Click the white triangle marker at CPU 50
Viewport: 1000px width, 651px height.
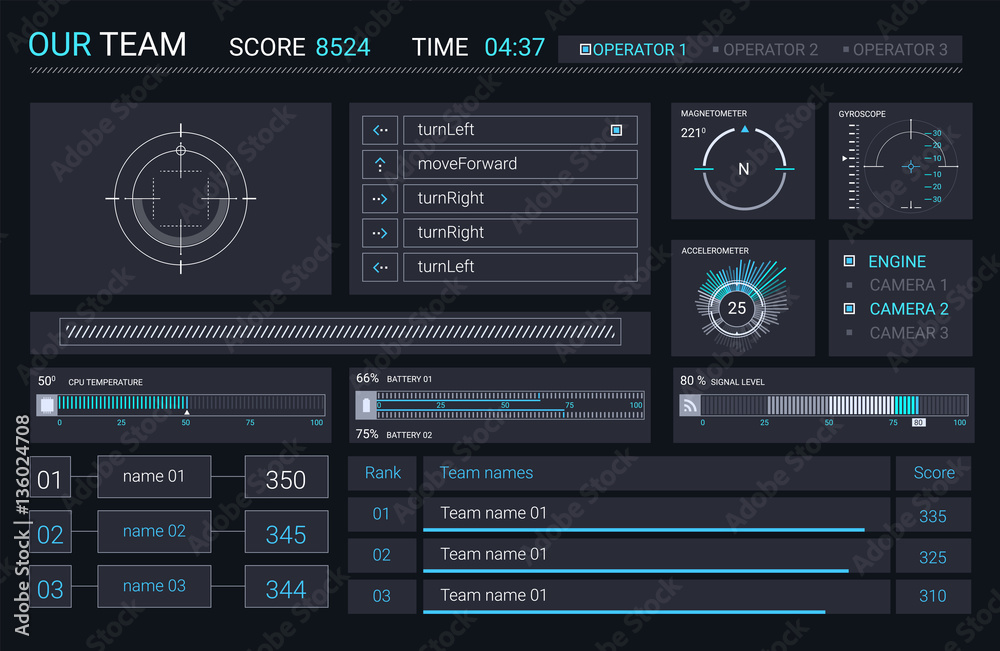[x=186, y=413]
